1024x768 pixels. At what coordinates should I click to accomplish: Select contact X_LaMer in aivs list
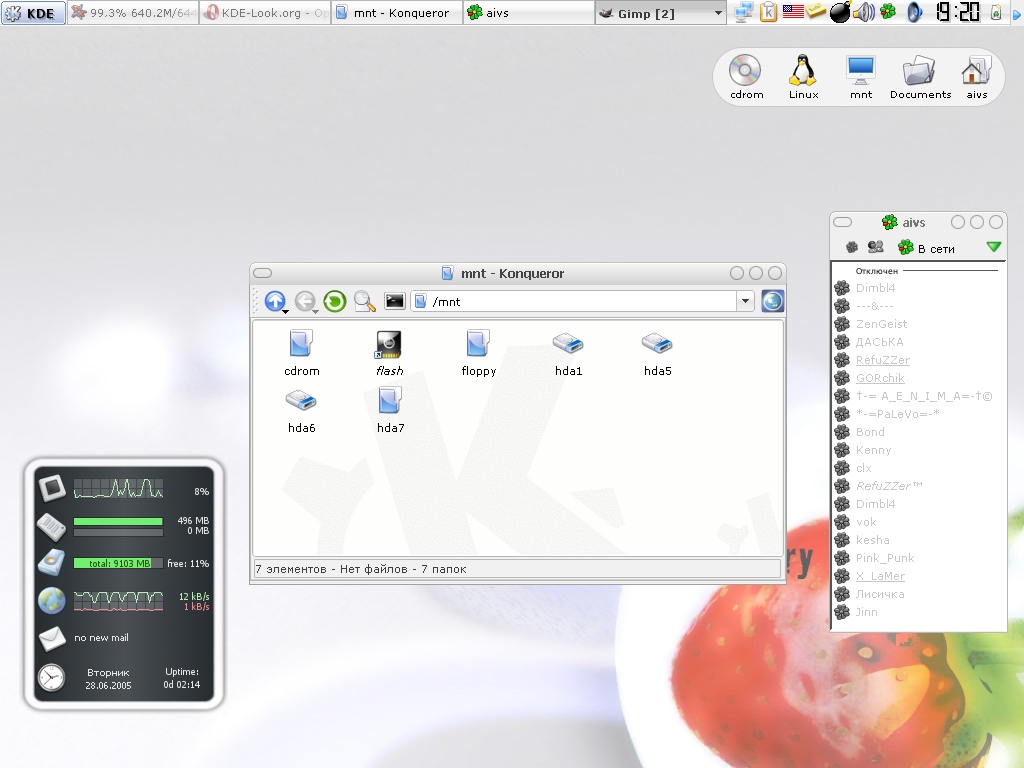[x=880, y=576]
